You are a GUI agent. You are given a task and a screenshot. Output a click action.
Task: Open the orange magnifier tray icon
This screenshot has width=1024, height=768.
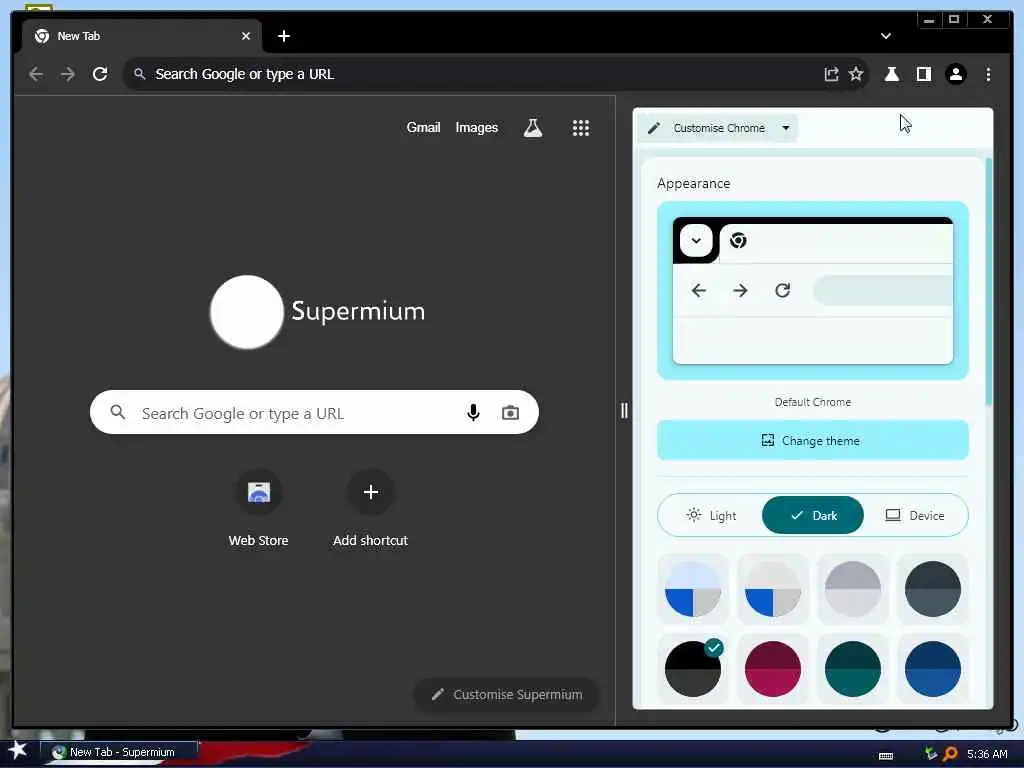coord(950,754)
